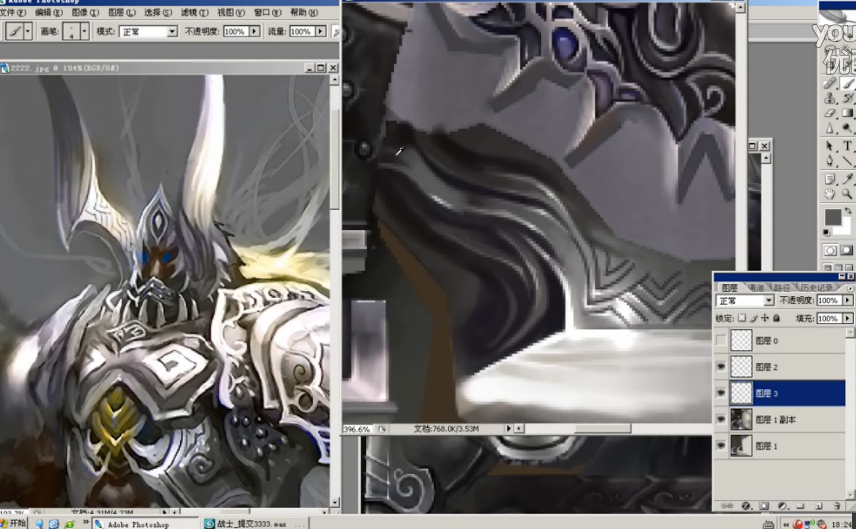Select the Type tool
Viewport: 856px width, 529px height.
pos(847,146)
